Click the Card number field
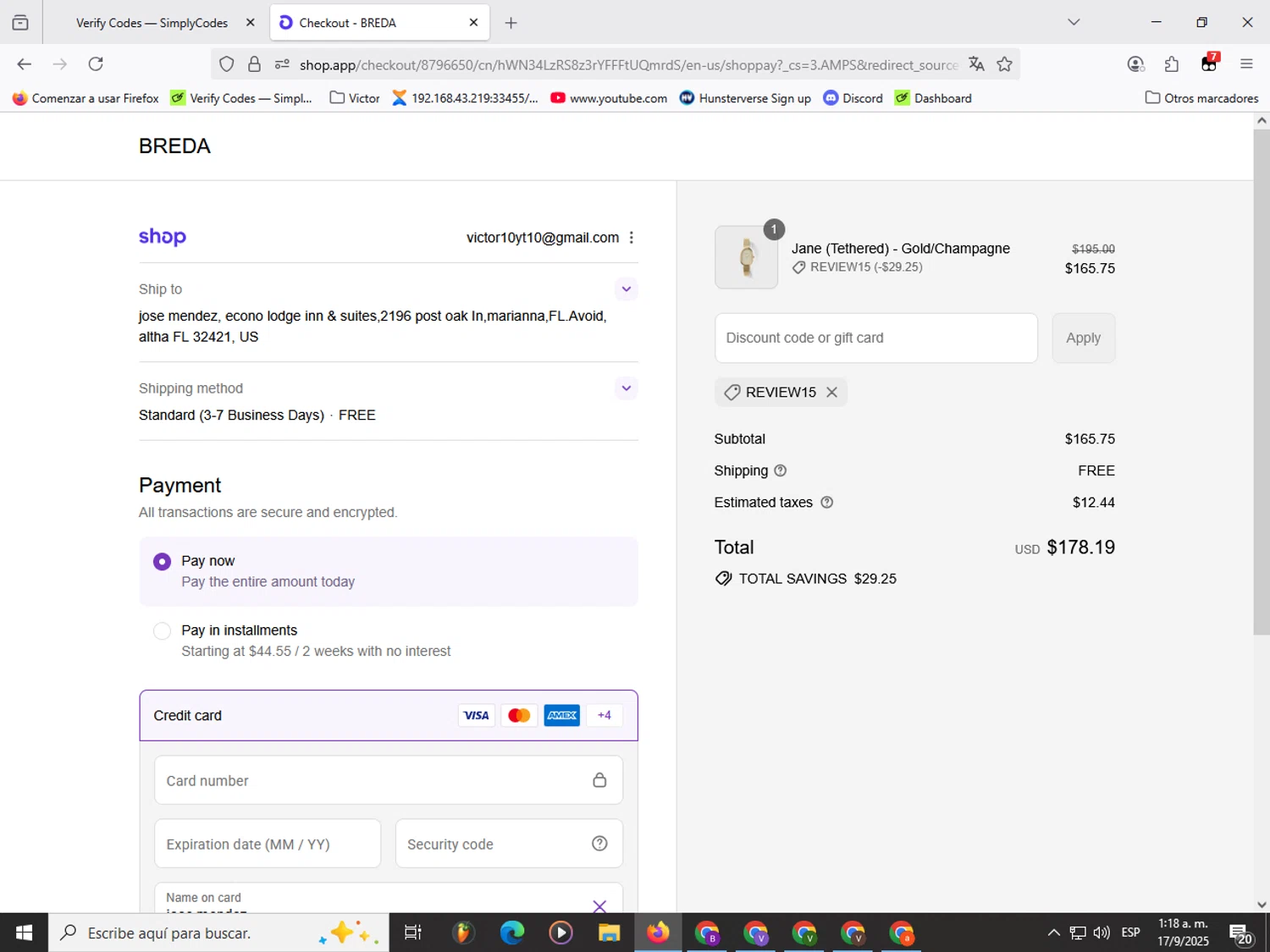The image size is (1270, 952). click(x=389, y=780)
